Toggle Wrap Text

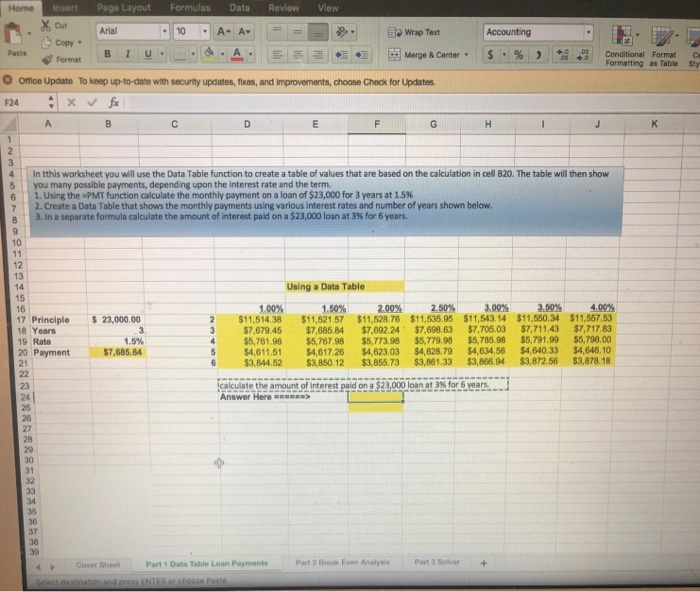click(x=414, y=32)
